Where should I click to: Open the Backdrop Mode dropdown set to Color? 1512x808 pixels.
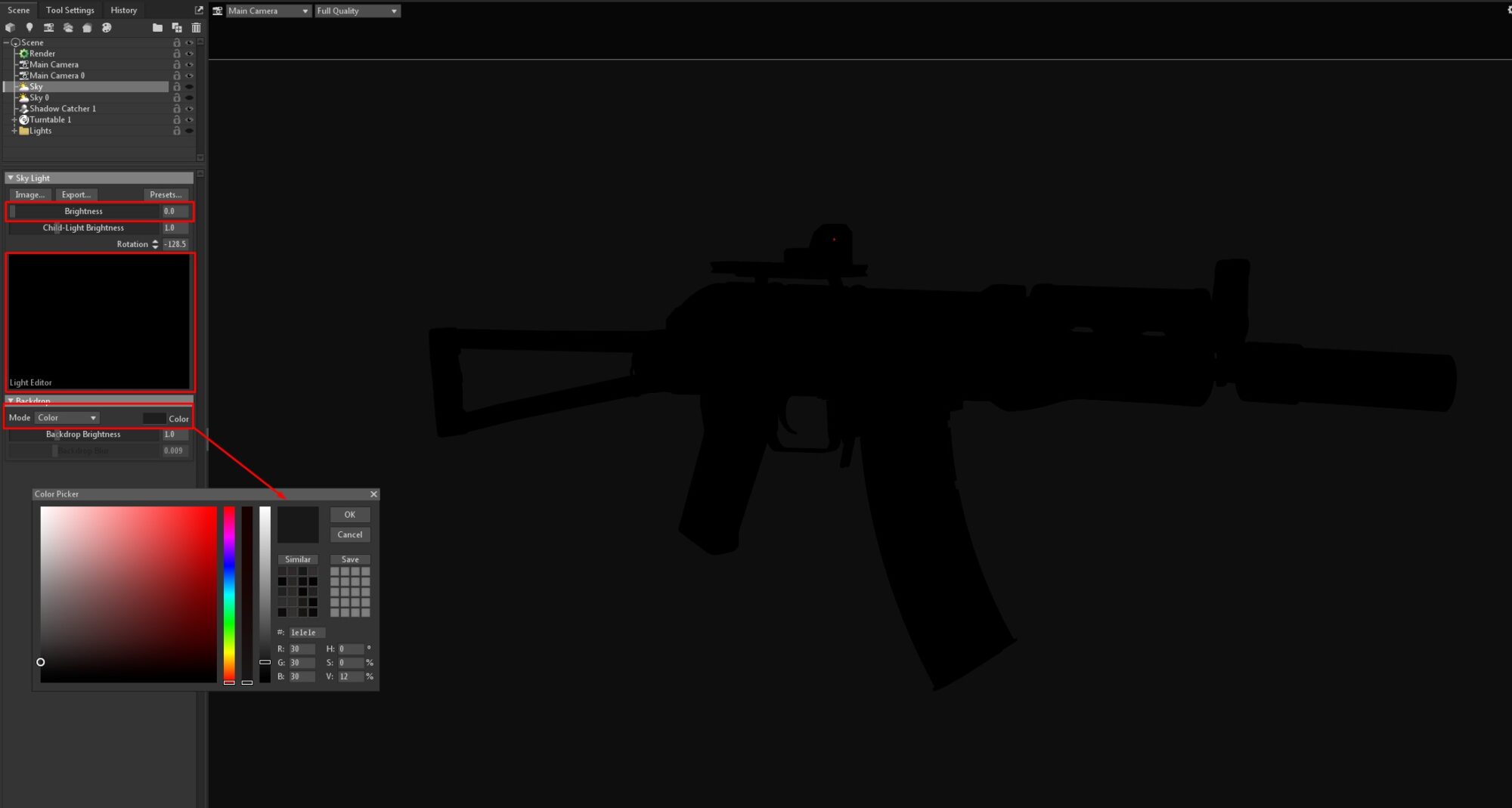point(67,418)
